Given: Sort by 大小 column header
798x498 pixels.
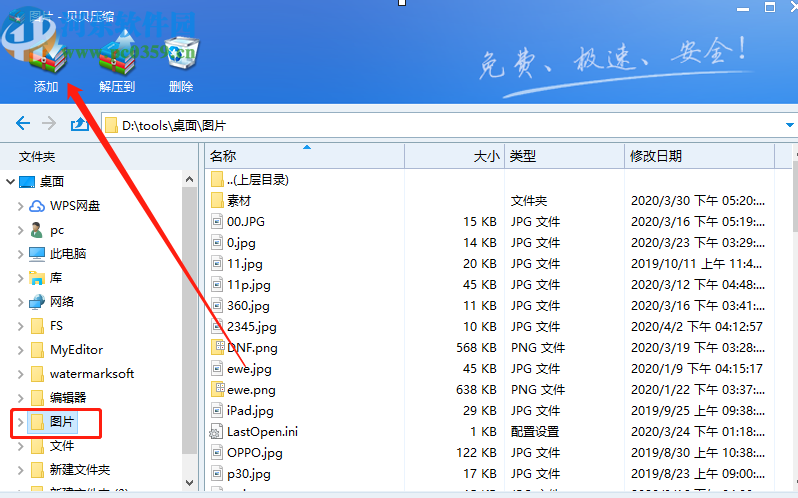Looking at the screenshot, I should click(x=454, y=156).
